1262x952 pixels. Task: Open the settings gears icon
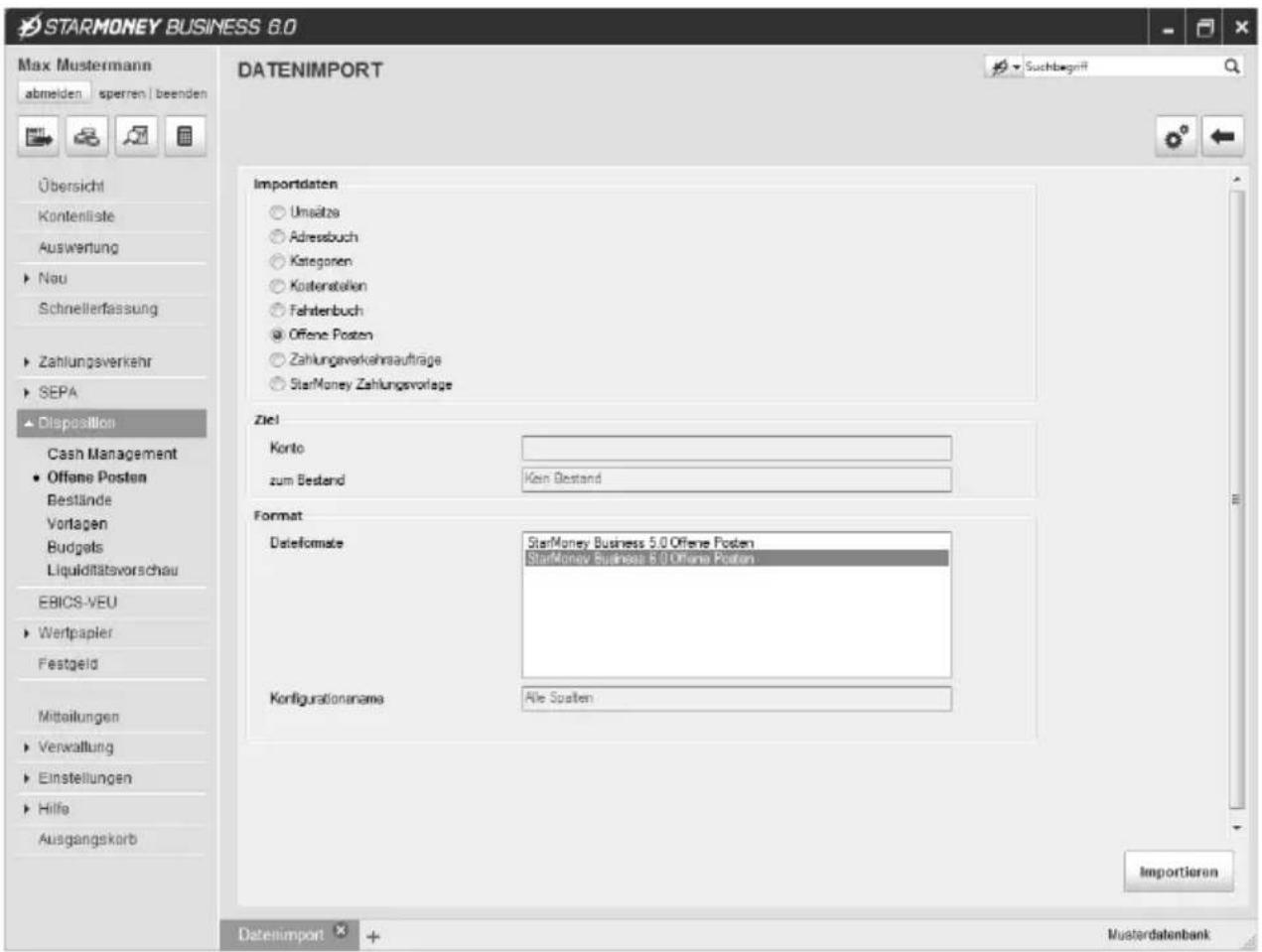click(x=1177, y=137)
